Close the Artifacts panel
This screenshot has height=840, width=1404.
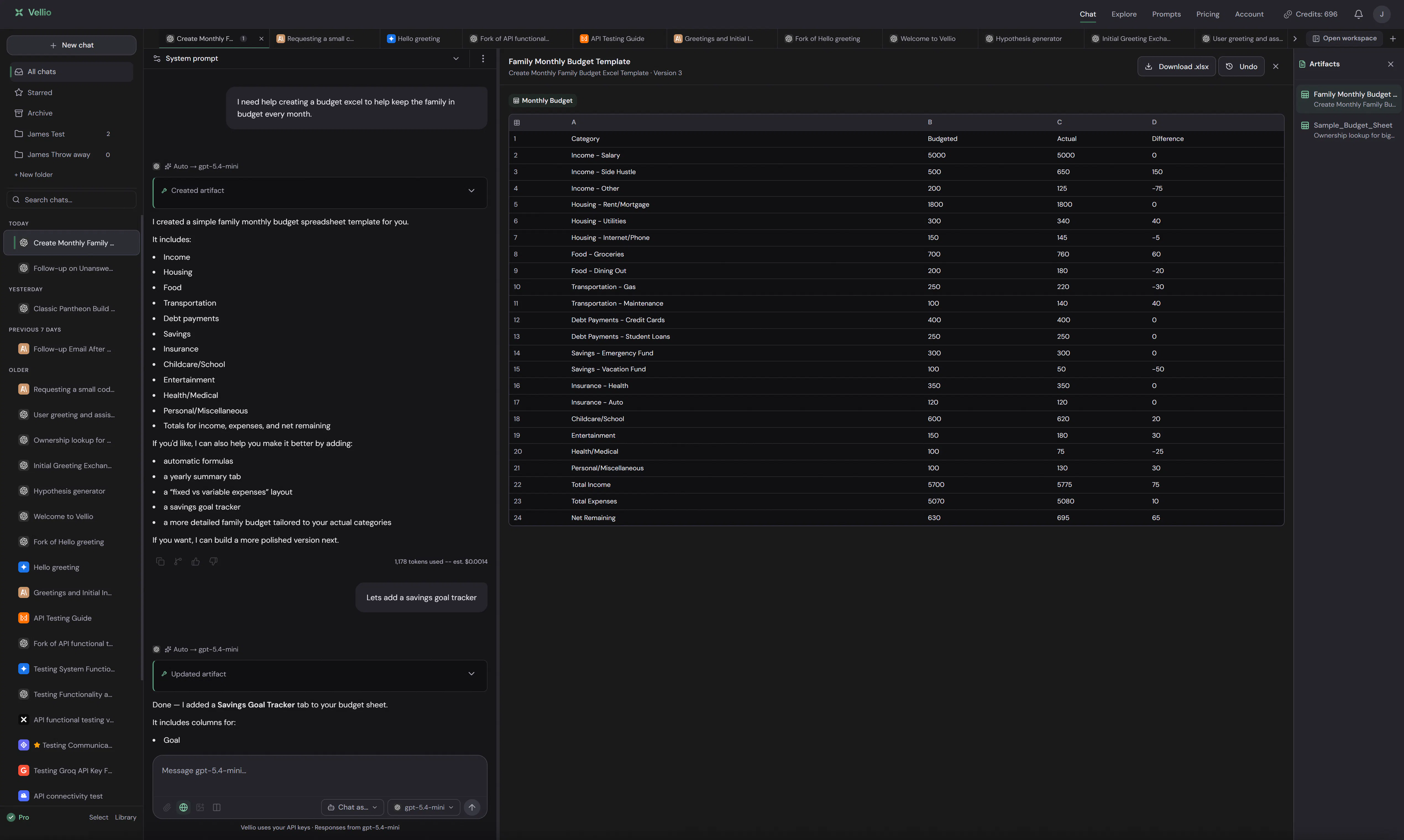[x=1390, y=64]
